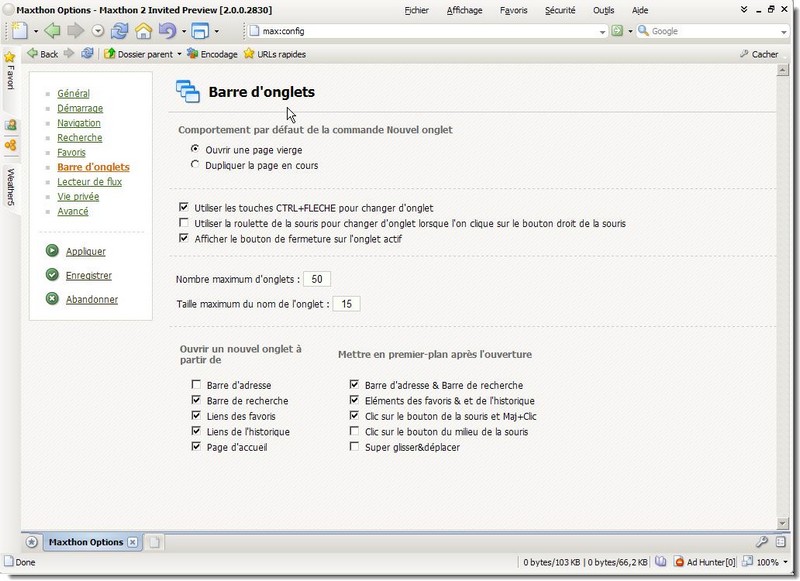
Task: Open the Outils menu
Action: (x=604, y=10)
